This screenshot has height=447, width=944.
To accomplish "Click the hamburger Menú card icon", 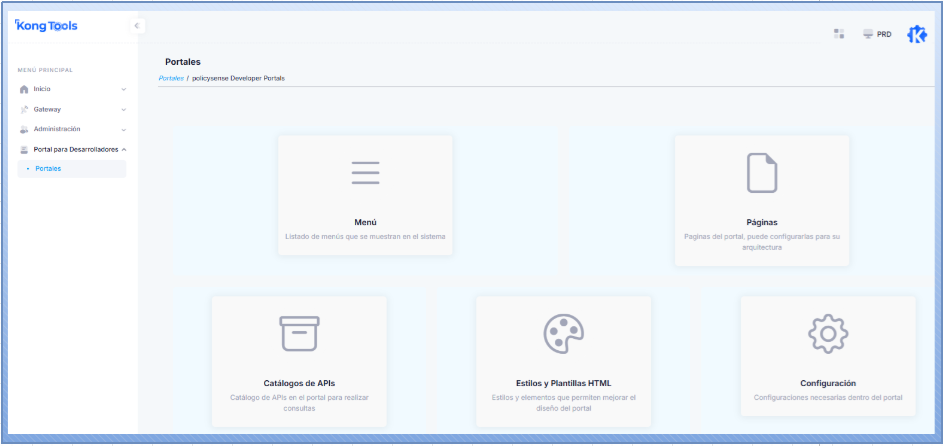I will point(365,172).
